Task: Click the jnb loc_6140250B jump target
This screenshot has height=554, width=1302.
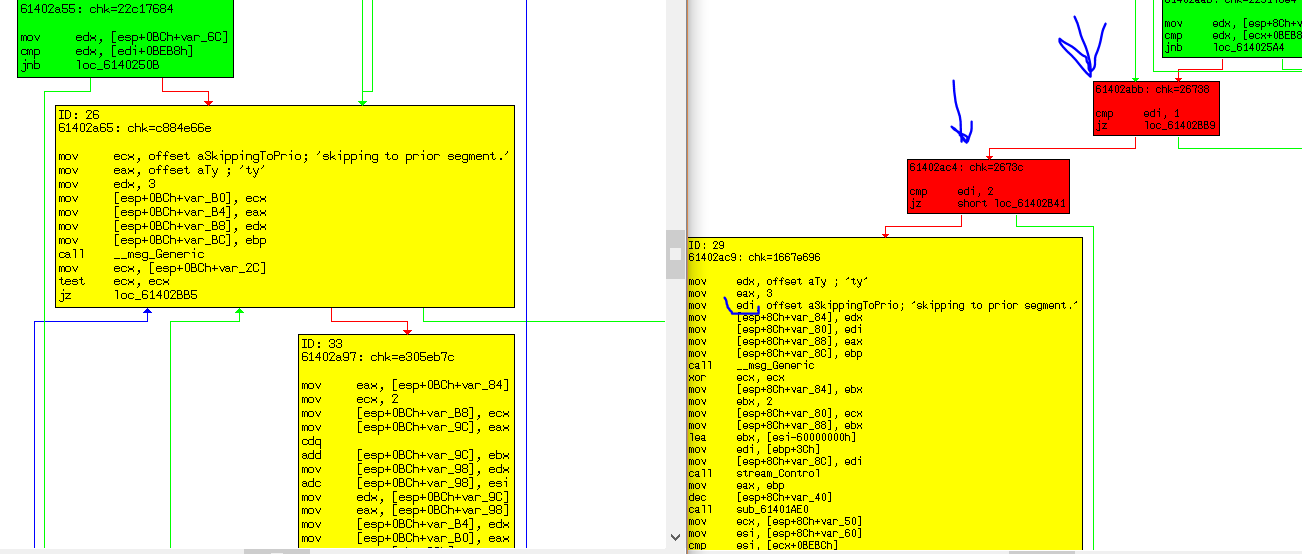Action: (x=116, y=66)
